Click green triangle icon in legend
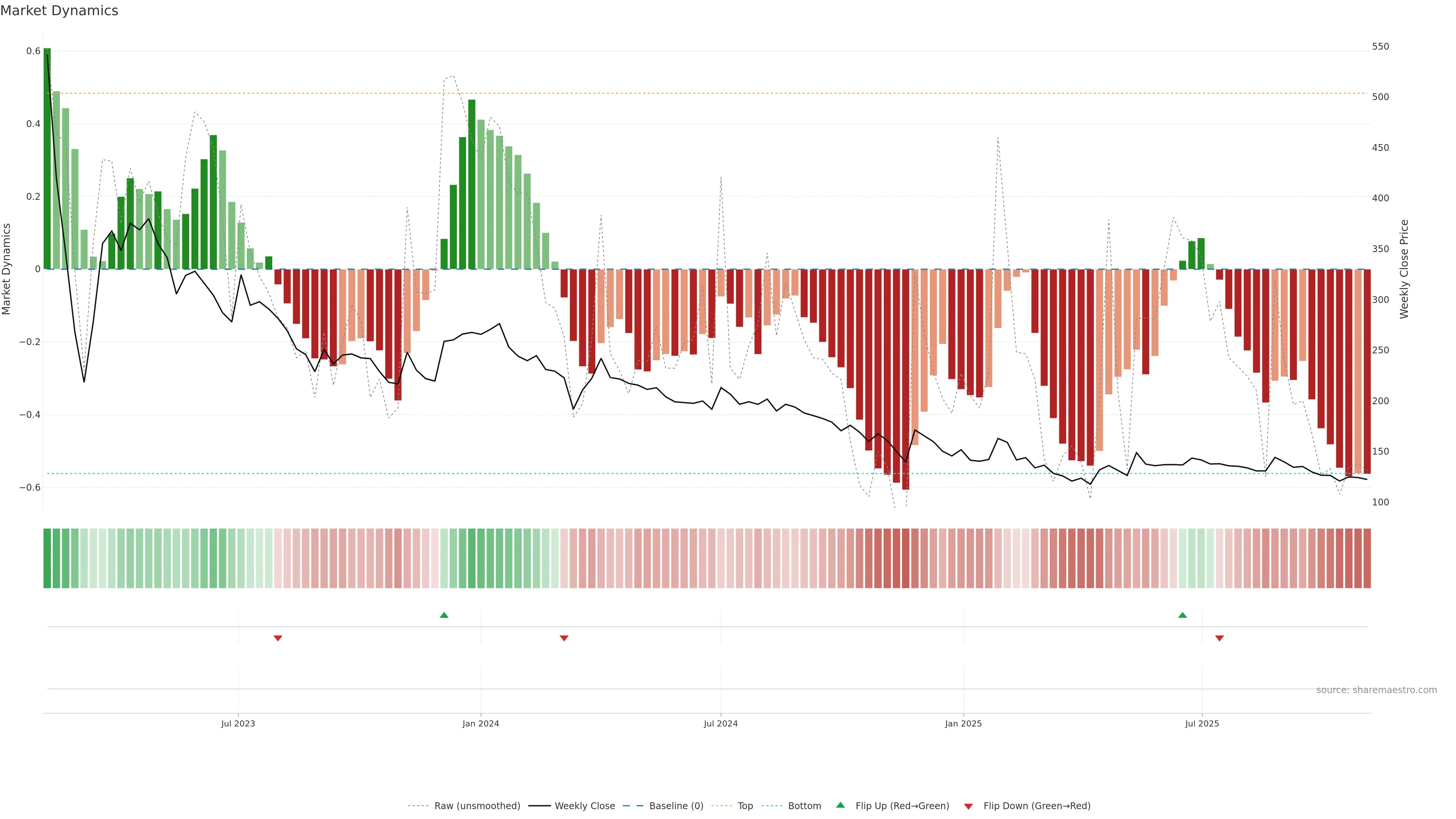 pos(841,805)
